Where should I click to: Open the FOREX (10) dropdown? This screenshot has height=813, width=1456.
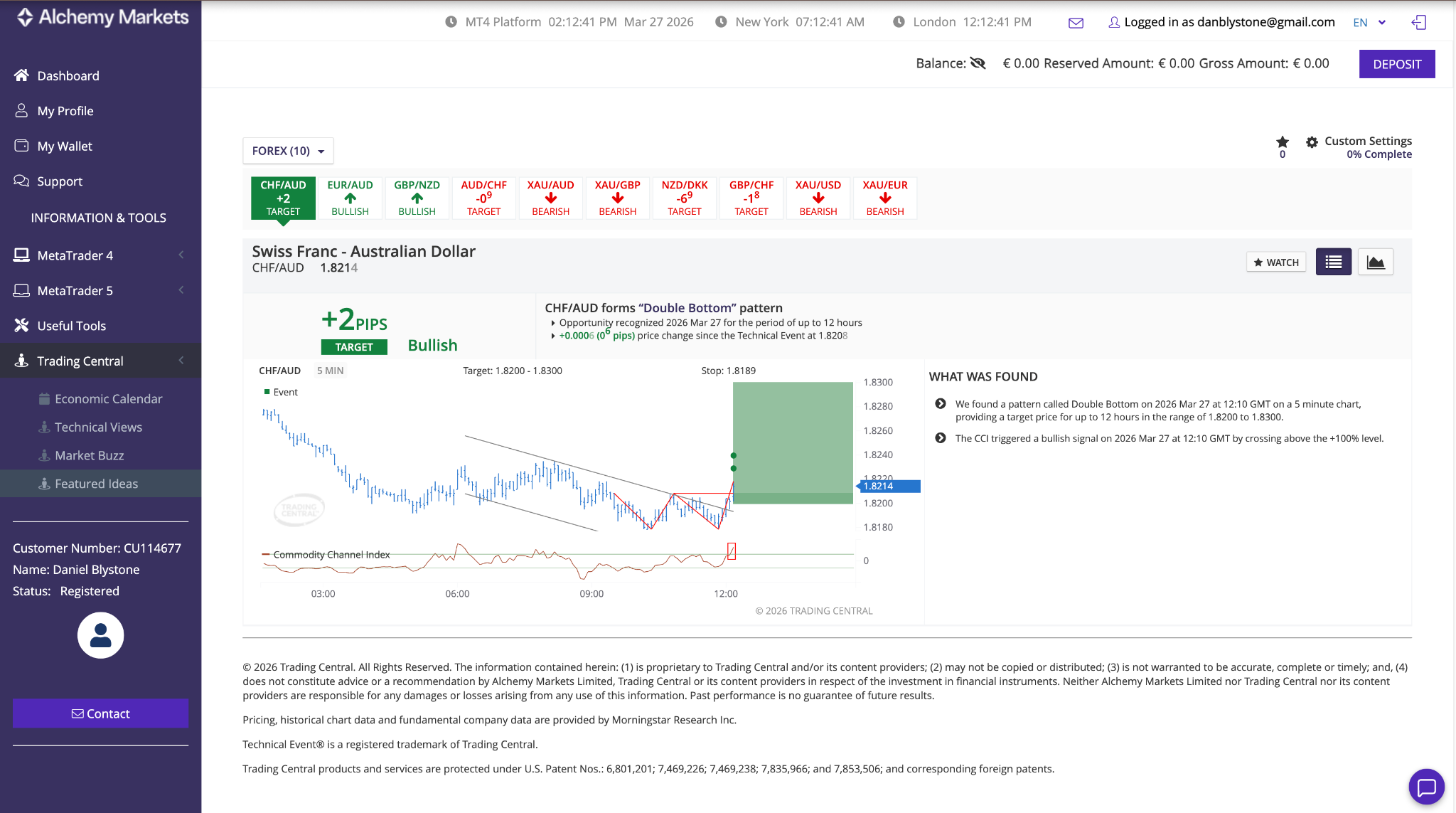point(288,151)
